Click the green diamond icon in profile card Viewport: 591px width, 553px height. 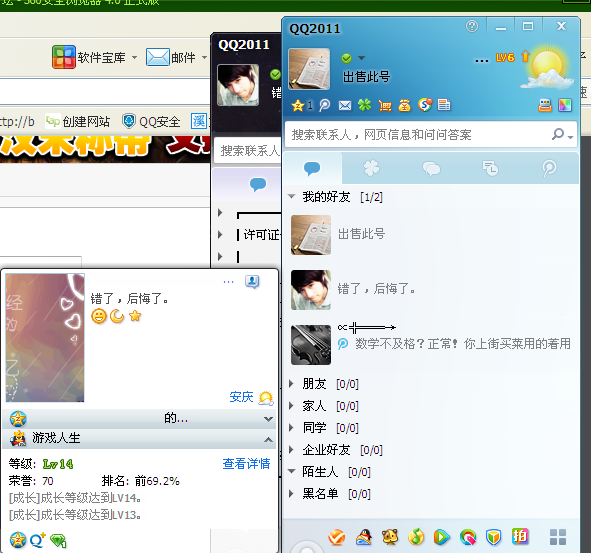58,541
